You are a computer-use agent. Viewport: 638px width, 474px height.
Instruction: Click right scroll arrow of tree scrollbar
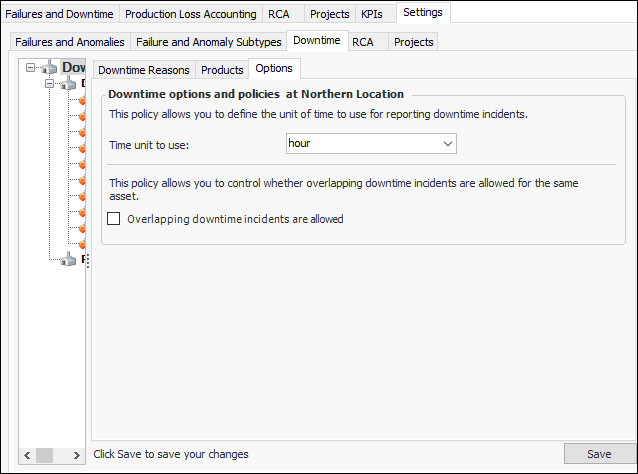click(79, 454)
